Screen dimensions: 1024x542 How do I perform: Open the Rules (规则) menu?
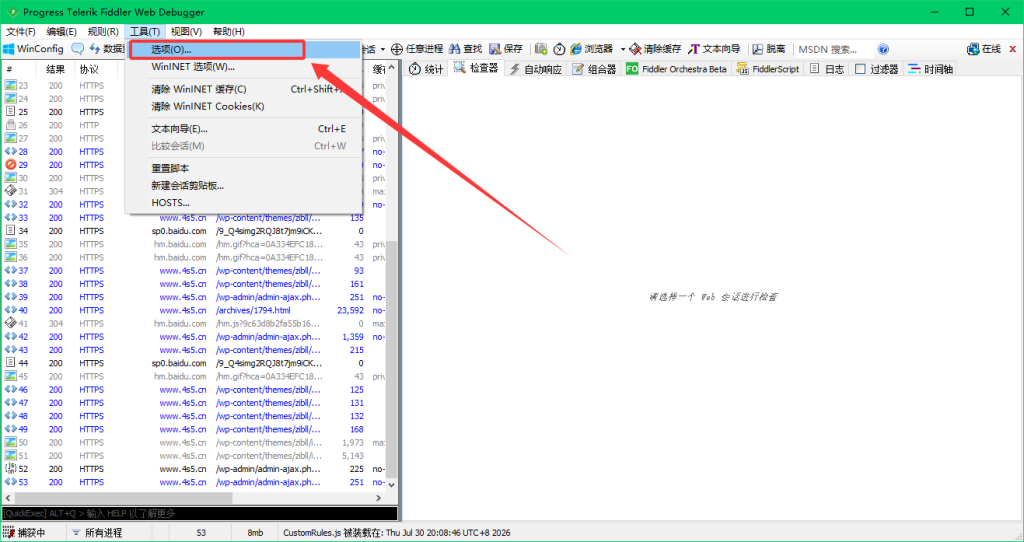(103, 31)
